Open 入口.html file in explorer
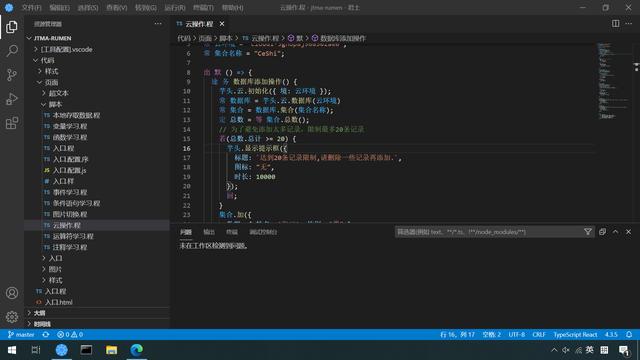Image resolution: width=640 pixels, height=360 pixels. pos(58,302)
